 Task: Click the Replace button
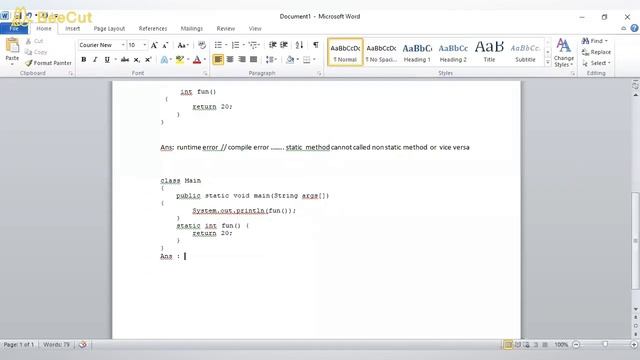click(596, 52)
